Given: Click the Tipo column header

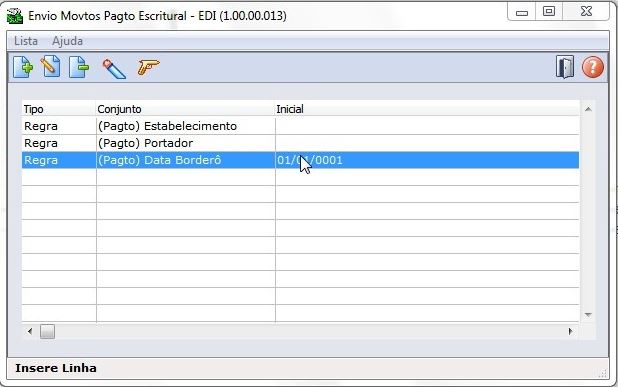Looking at the screenshot, I should 59,109.
